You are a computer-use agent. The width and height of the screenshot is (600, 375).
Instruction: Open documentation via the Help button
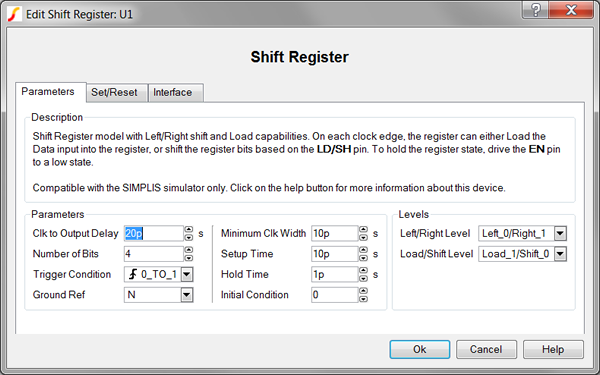pos(553,349)
